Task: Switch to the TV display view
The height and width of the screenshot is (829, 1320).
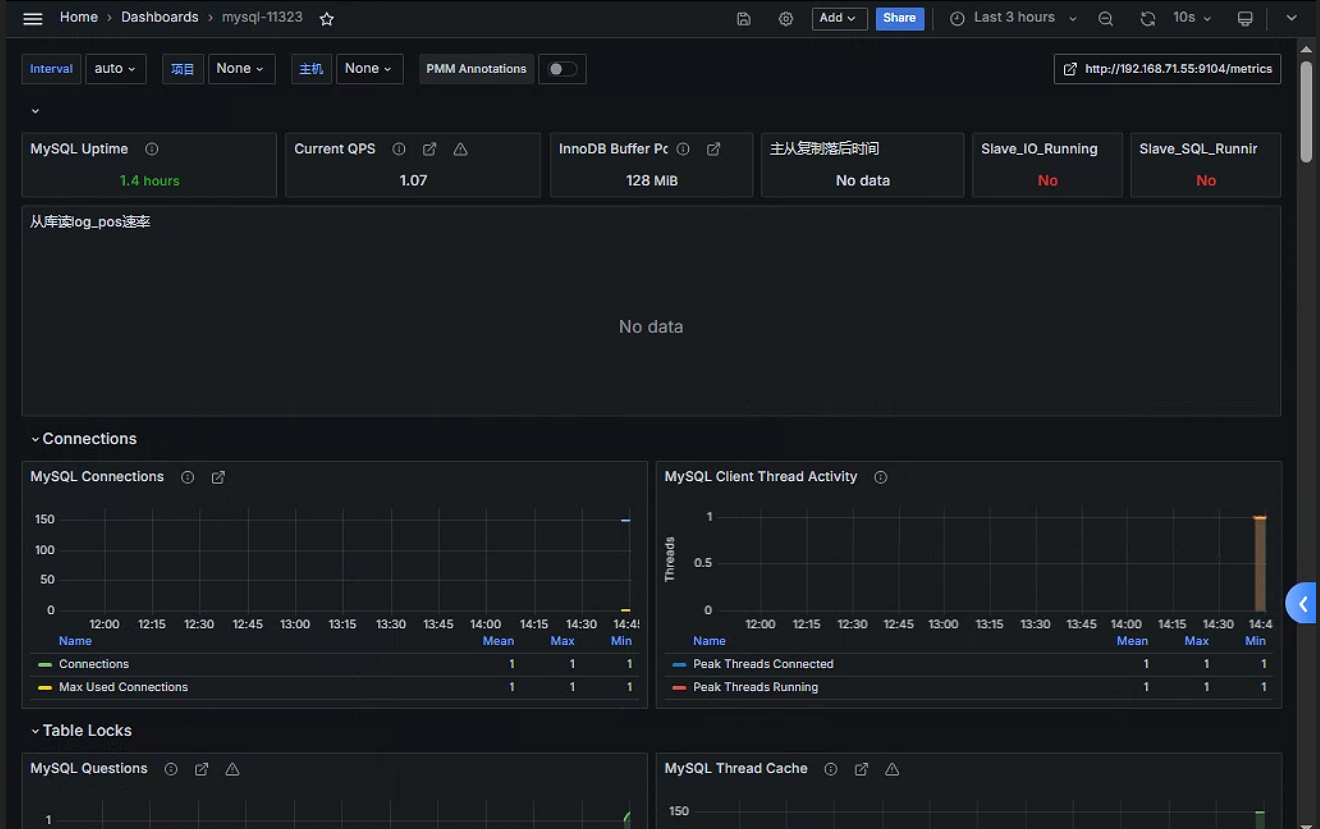Action: click(1245, 18)
